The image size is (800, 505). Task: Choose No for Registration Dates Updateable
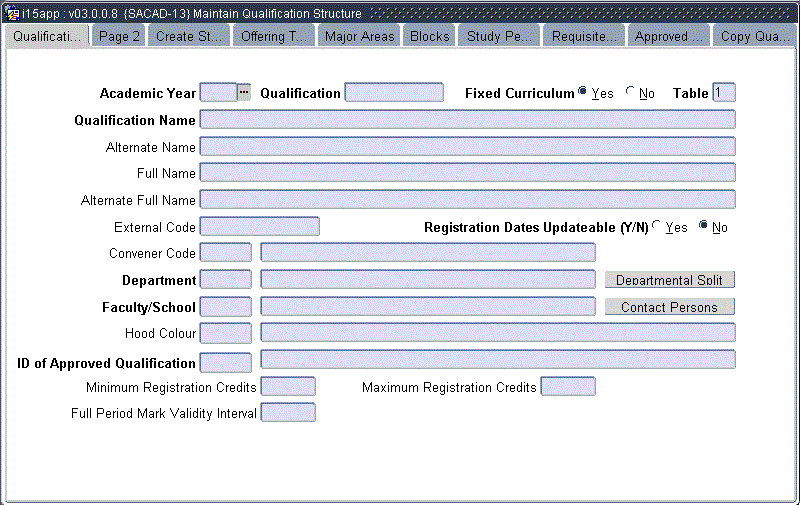click(704, 226)
